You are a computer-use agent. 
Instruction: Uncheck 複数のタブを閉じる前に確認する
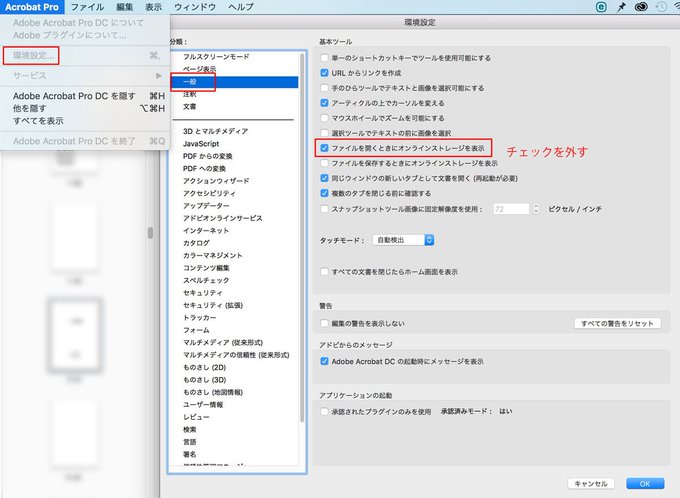click(324, 193)
